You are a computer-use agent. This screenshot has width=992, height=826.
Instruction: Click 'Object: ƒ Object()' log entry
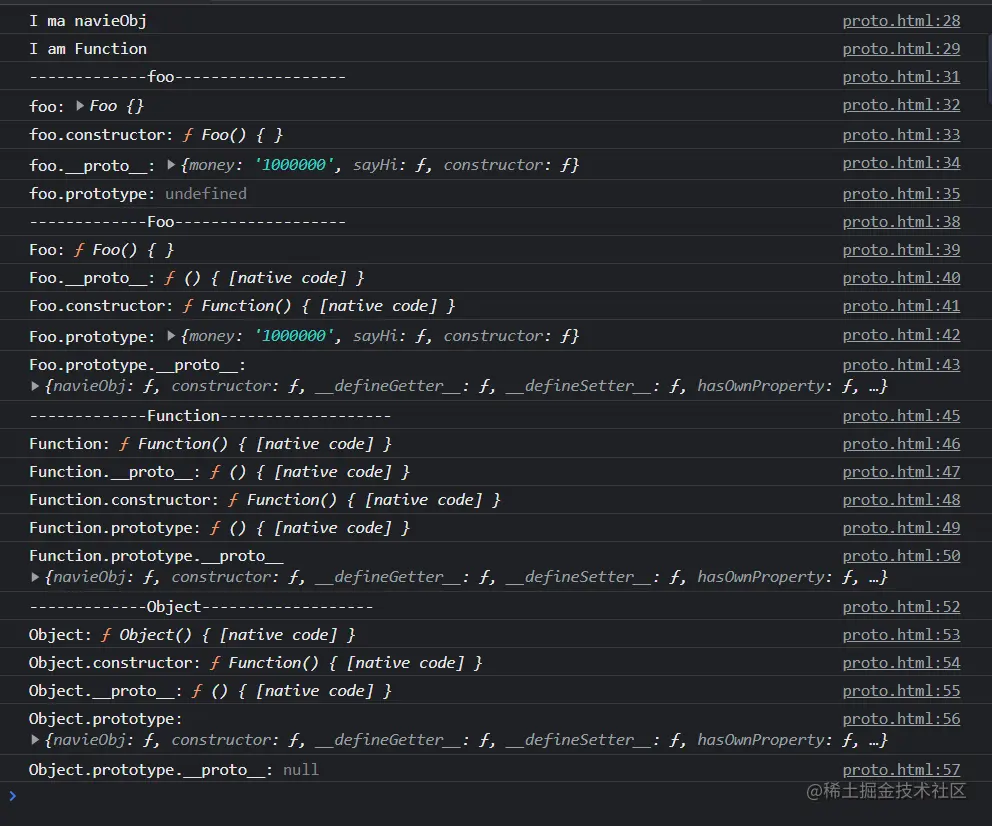click(x=192, y=634)
